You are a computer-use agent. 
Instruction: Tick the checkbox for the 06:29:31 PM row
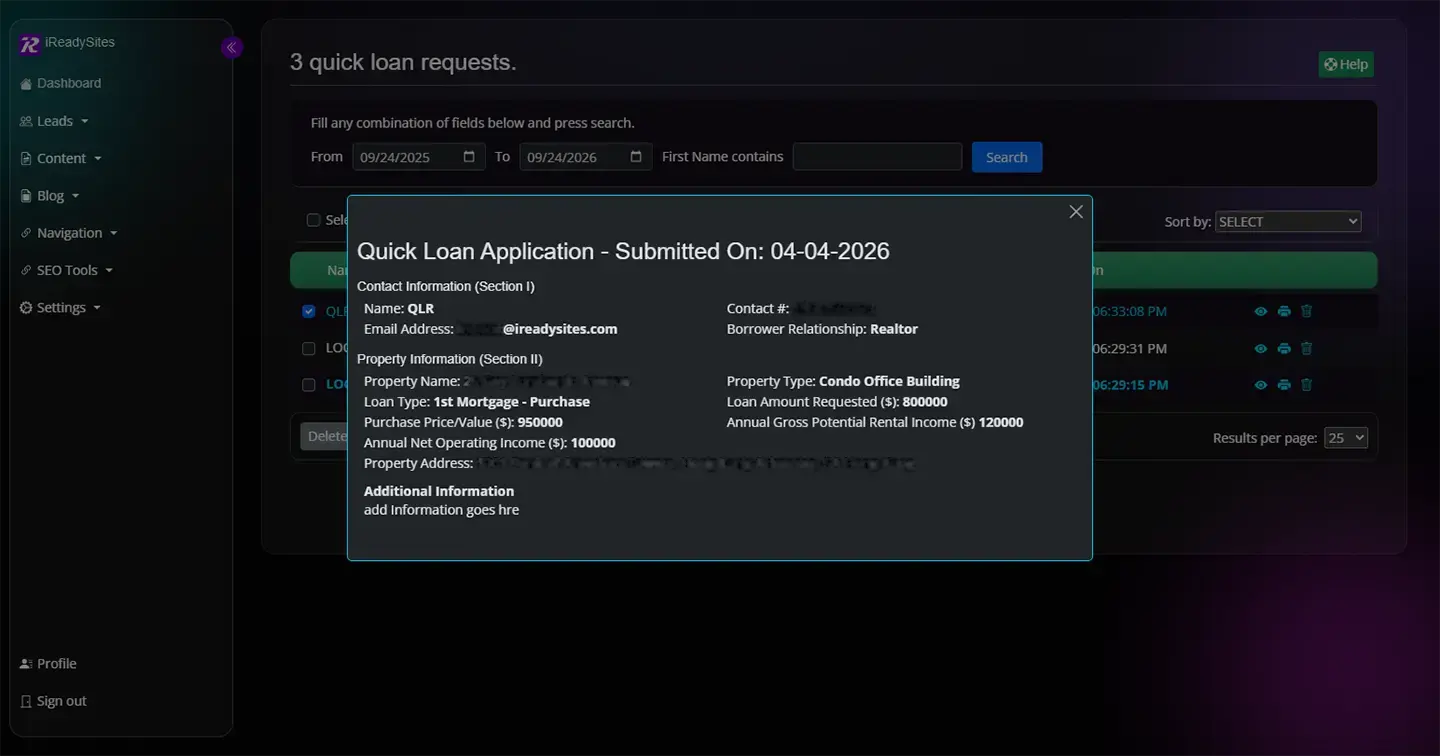[309, 348]
